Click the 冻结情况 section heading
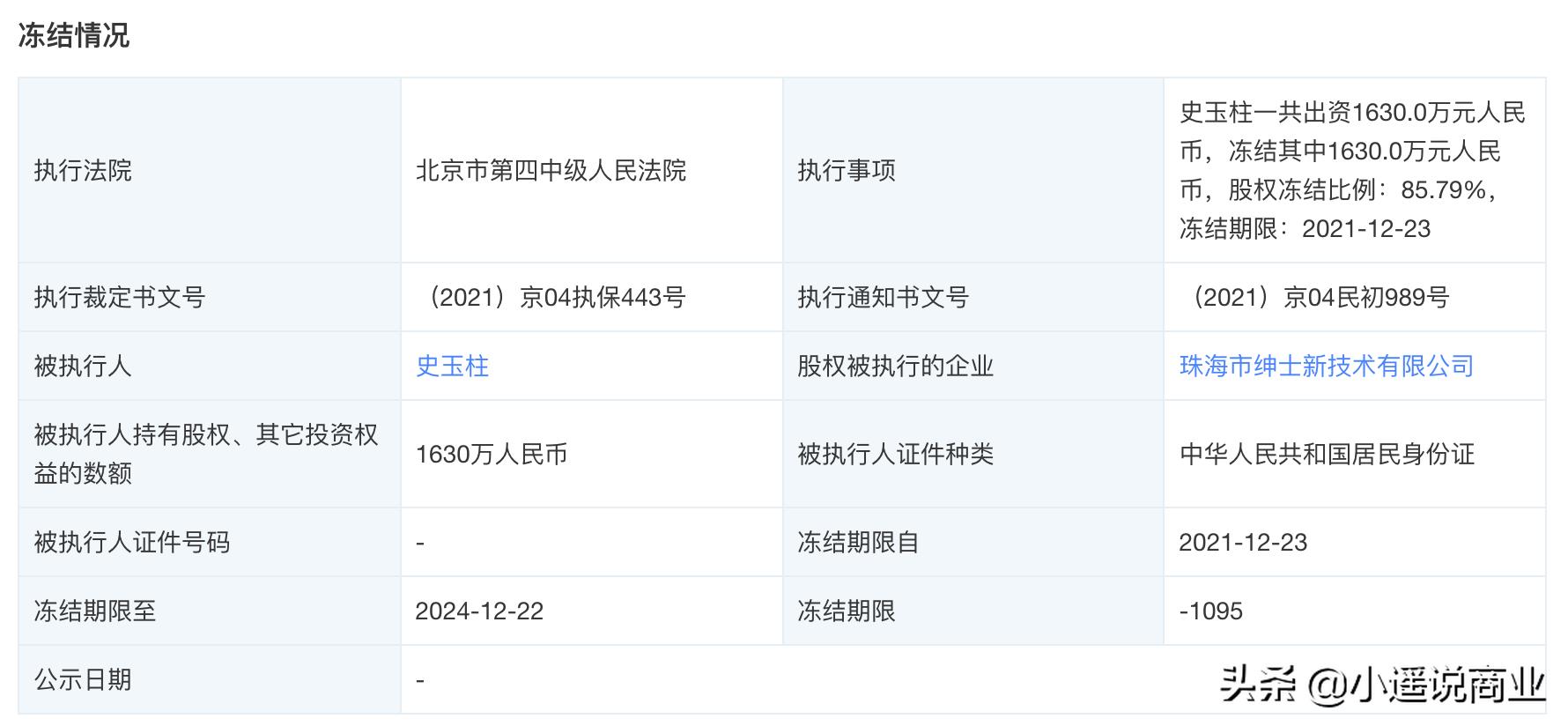This screenshot has height=726, width=1568. [x=74, y=35]
